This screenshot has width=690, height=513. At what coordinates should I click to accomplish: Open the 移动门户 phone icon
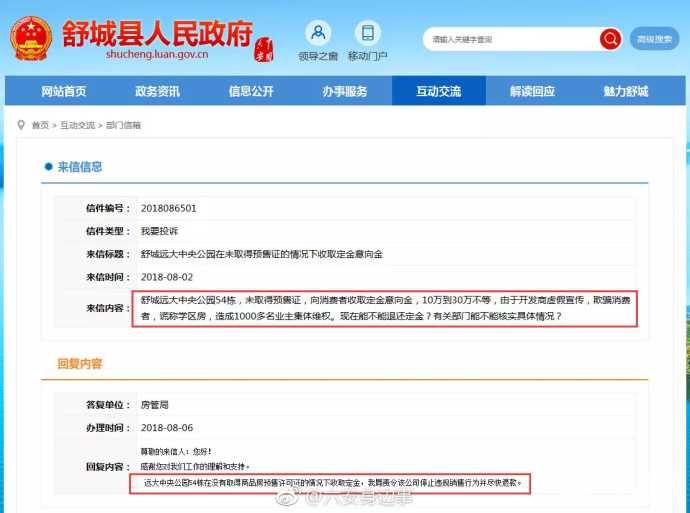[x=368, y=33]
